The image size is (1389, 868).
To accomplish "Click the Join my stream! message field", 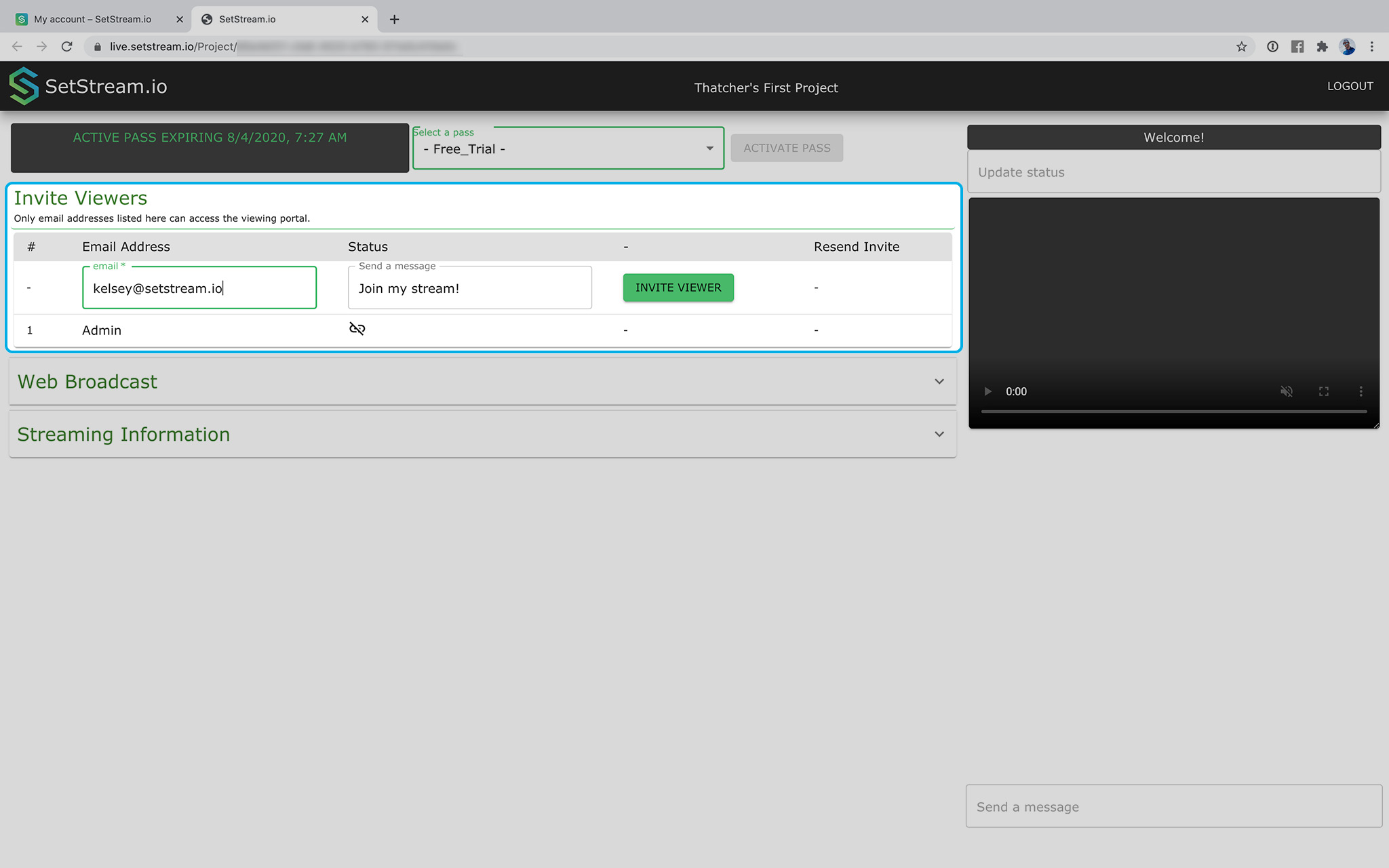I will [470, 288].
